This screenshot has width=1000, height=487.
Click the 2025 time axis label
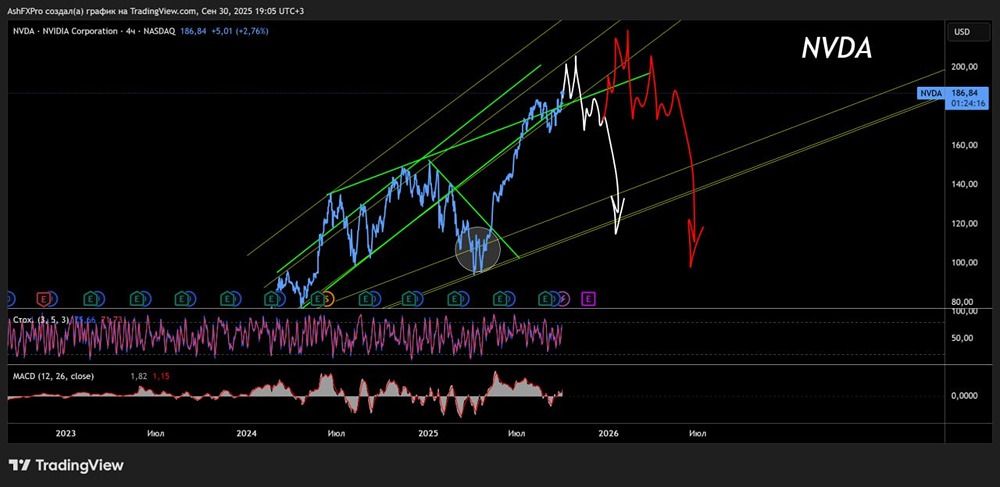tap(428, 433)
